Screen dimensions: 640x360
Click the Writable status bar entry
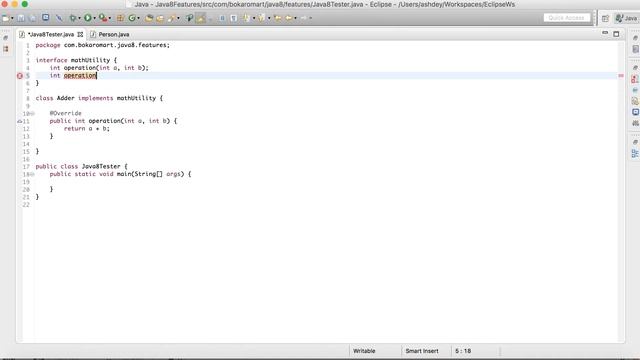(364, 351)
